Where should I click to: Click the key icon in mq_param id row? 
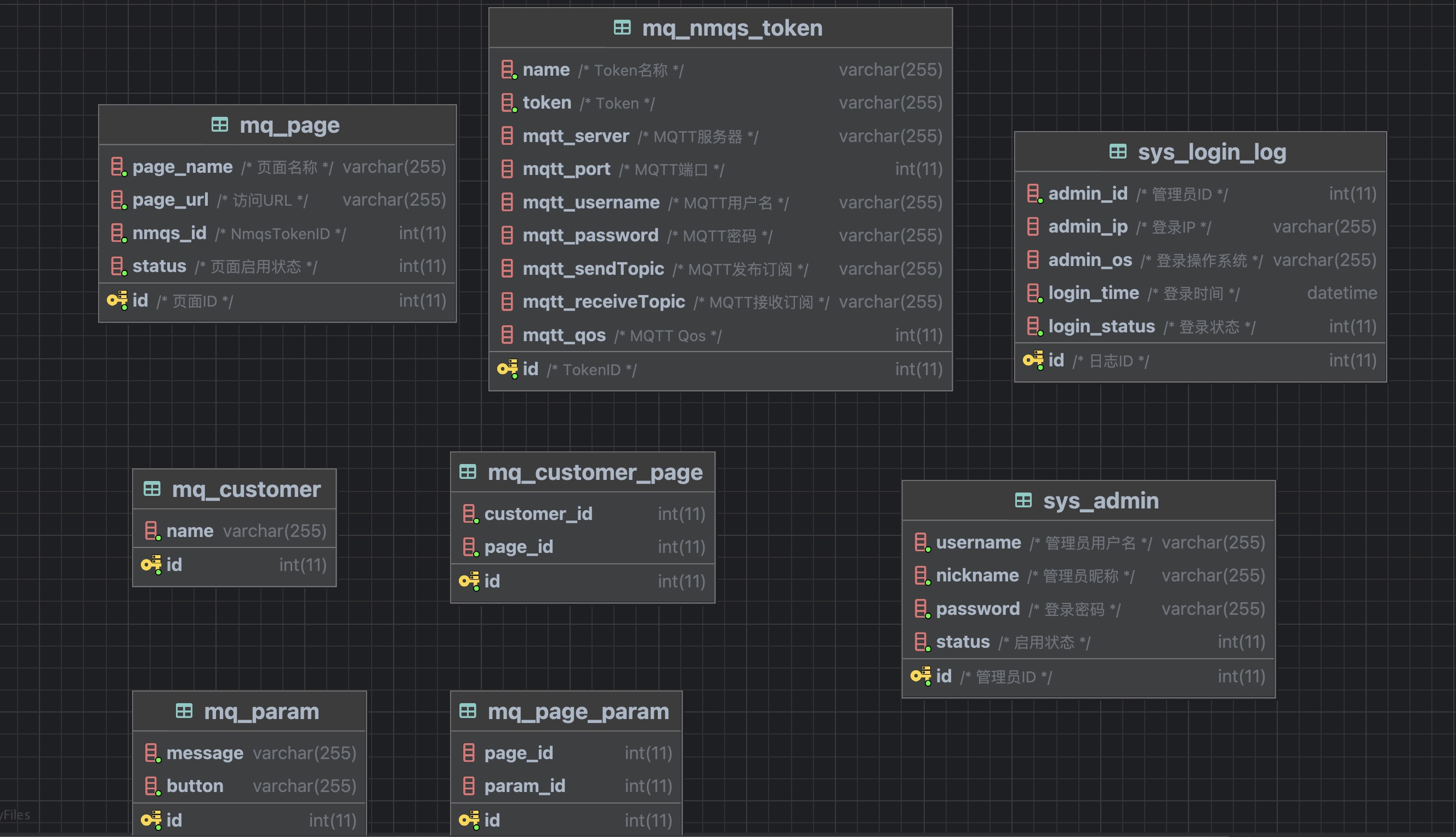pyautogui.click(x=151, y=820)
